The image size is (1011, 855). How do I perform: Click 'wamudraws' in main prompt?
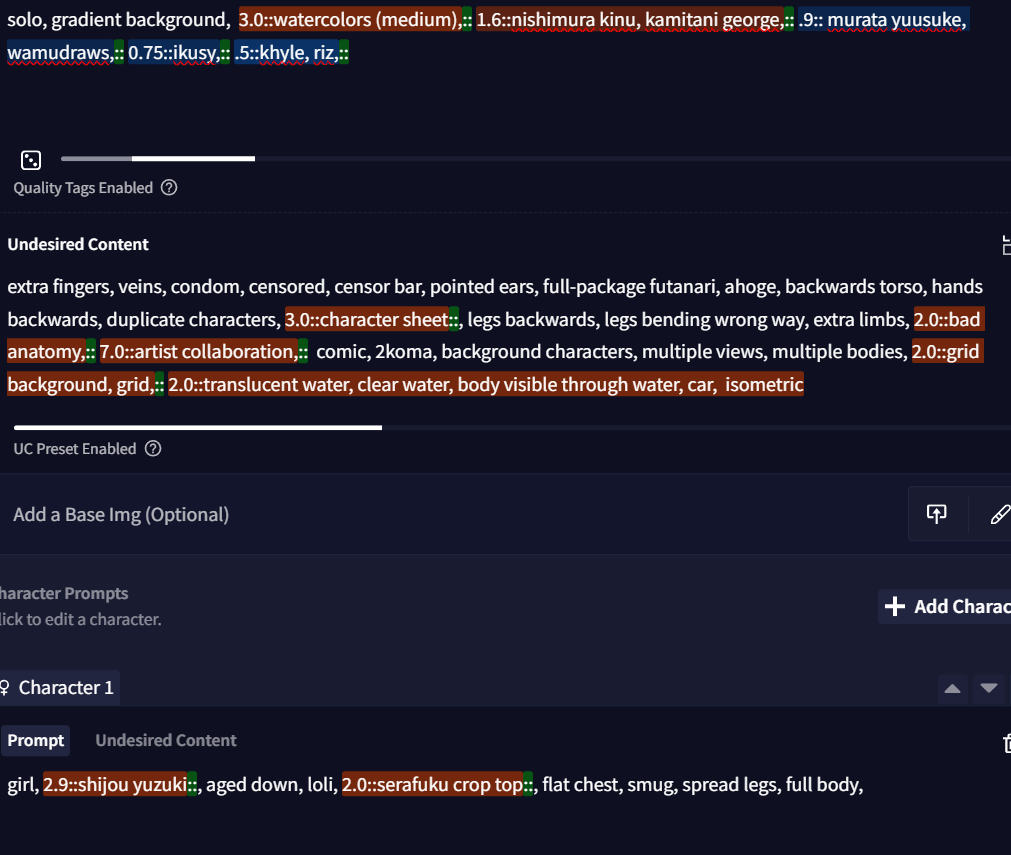58,53
